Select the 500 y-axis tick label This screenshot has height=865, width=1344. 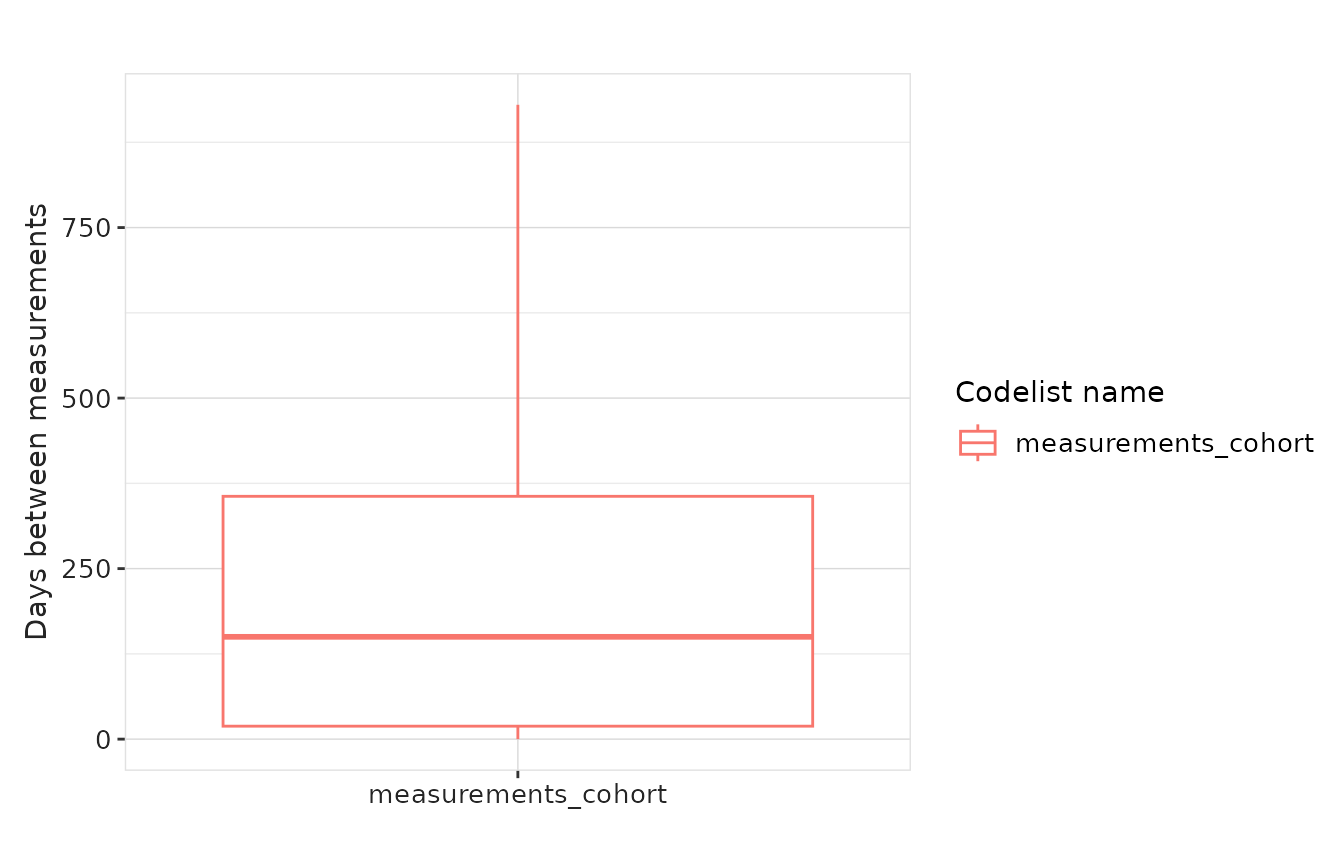point(88,398)
